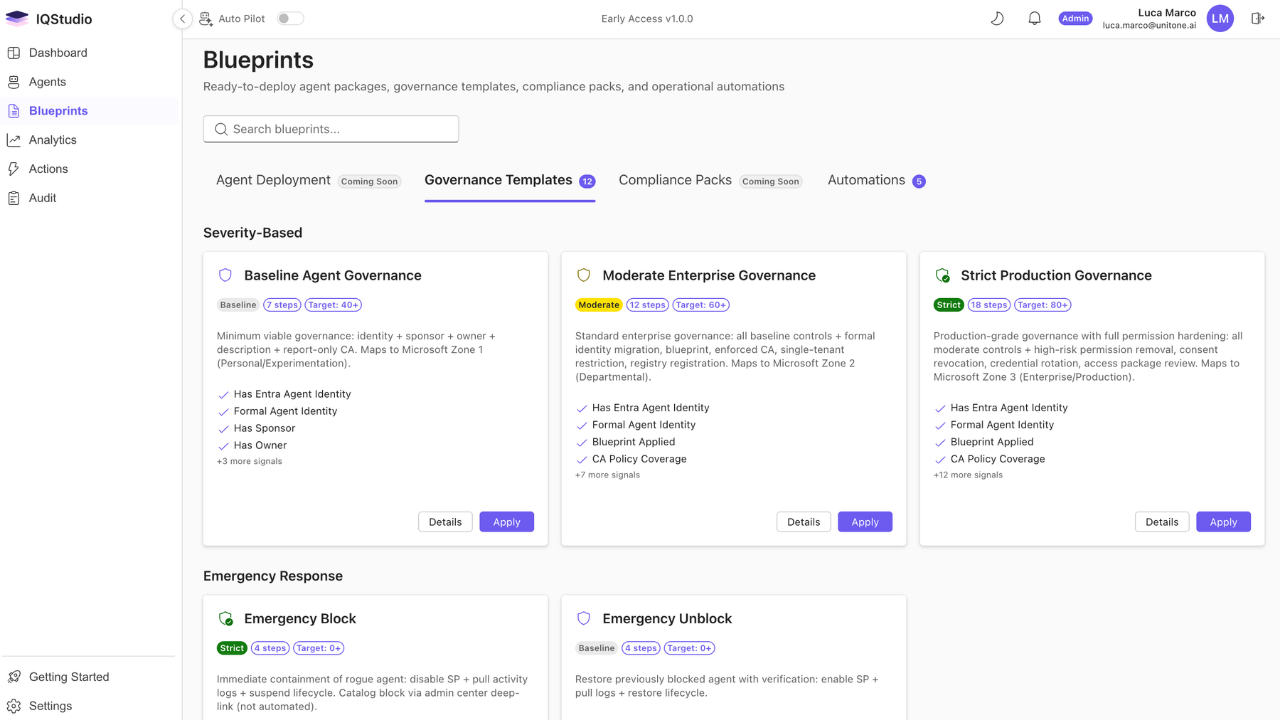This screenshot has width=1280, height=720.
Task: Click the luca.marco@unitone.ai email text
Action: tap(1149, 26)
